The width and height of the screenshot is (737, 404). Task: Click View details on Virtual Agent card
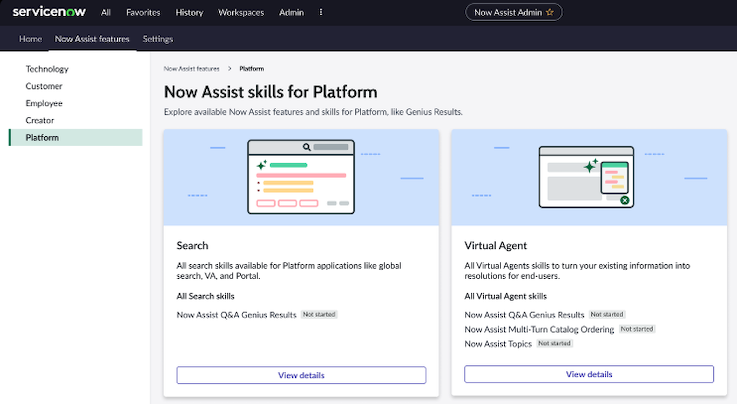589,374
